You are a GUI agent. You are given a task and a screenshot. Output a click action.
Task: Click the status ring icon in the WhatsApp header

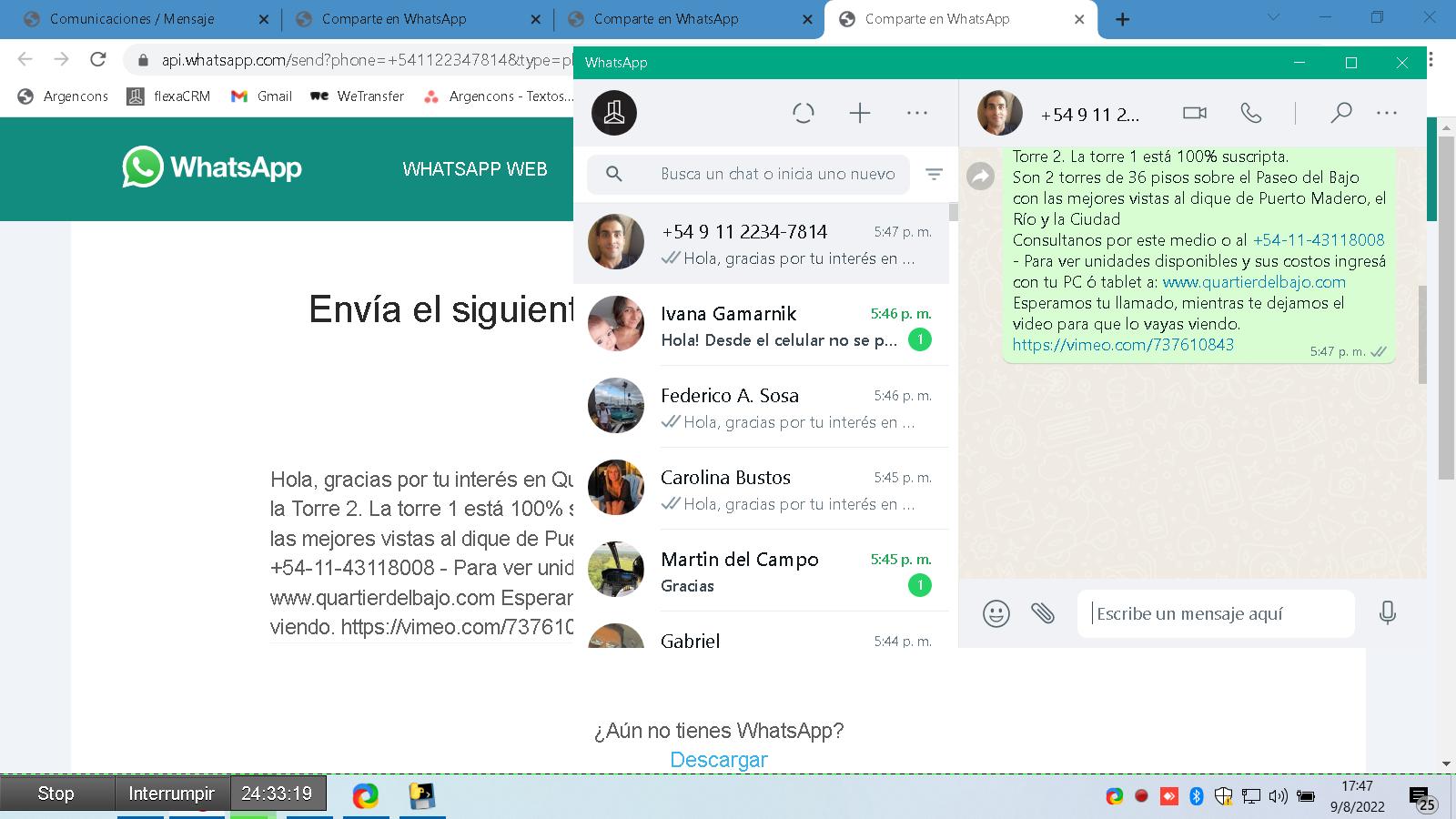pos(804,113)
